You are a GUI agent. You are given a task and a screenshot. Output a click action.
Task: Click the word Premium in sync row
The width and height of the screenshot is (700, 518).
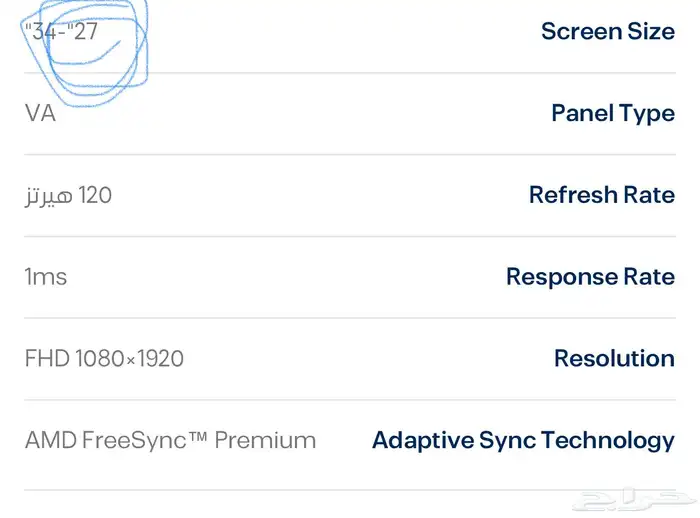pos(265,441)
